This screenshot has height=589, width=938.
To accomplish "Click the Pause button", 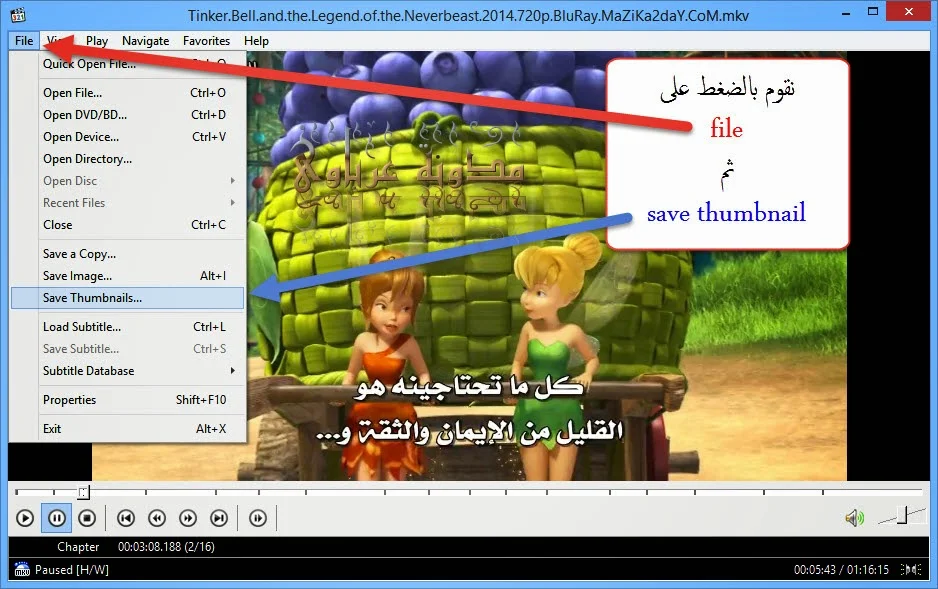I will click(56, 518).
